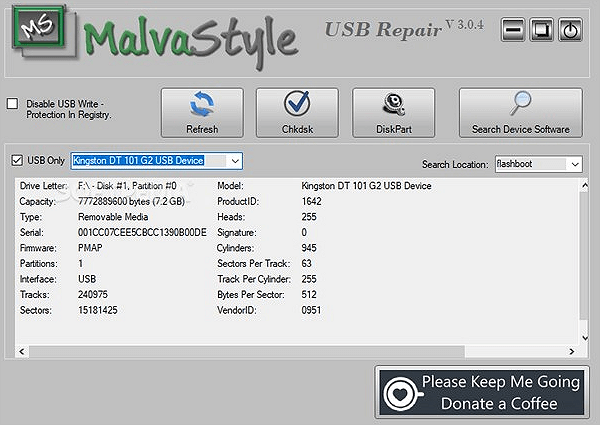Click Search Device Software

coord(520,113)
